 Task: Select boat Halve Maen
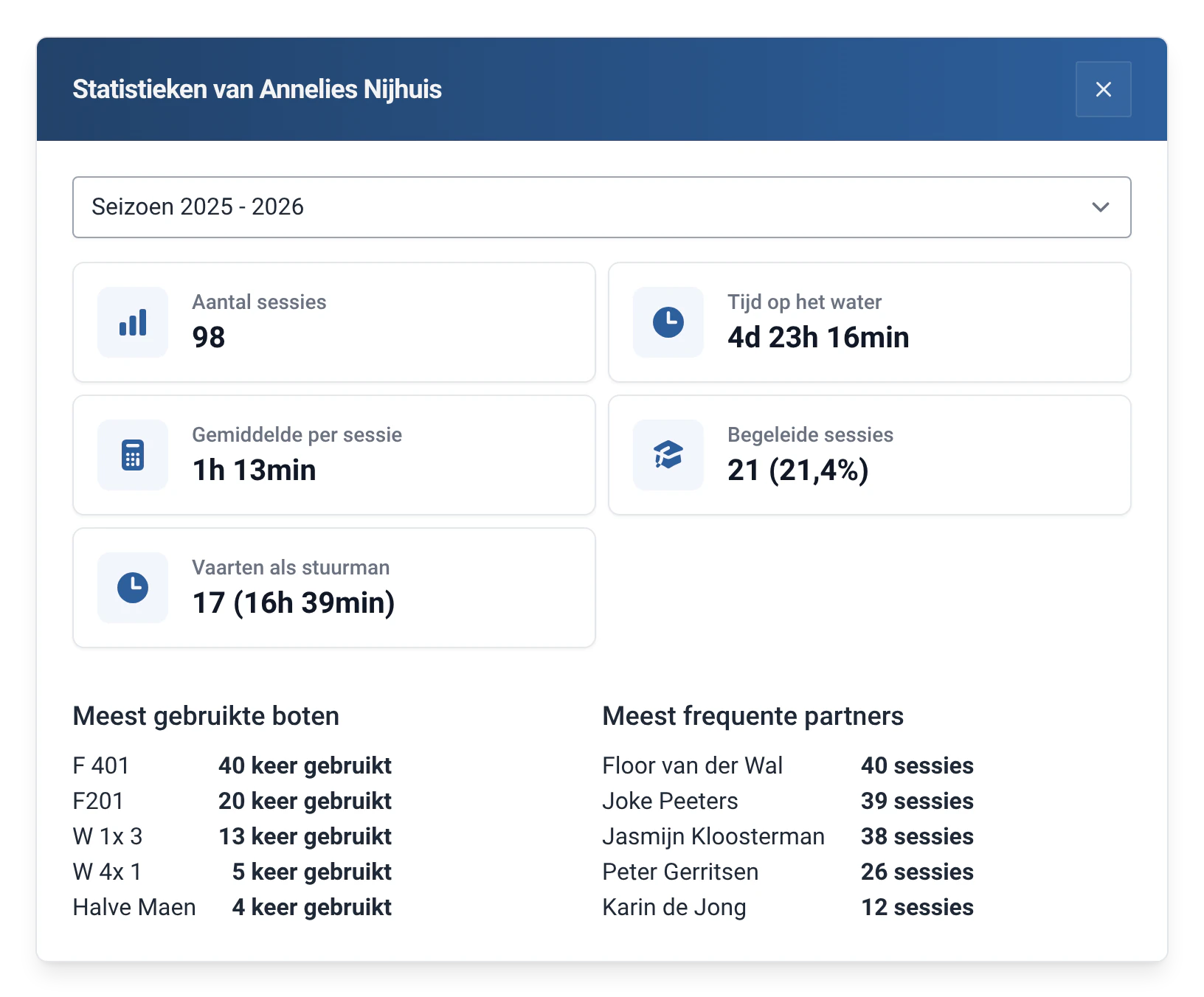tap(134, 907)
